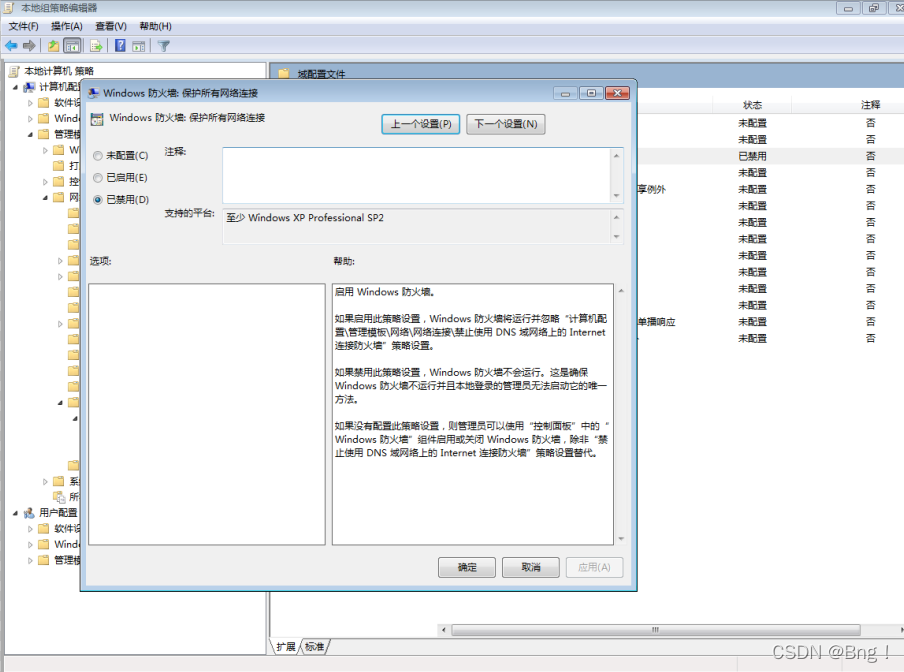Click the Up one level folder icon
This screenshot has height=672, width=904.
click(53, 46)
